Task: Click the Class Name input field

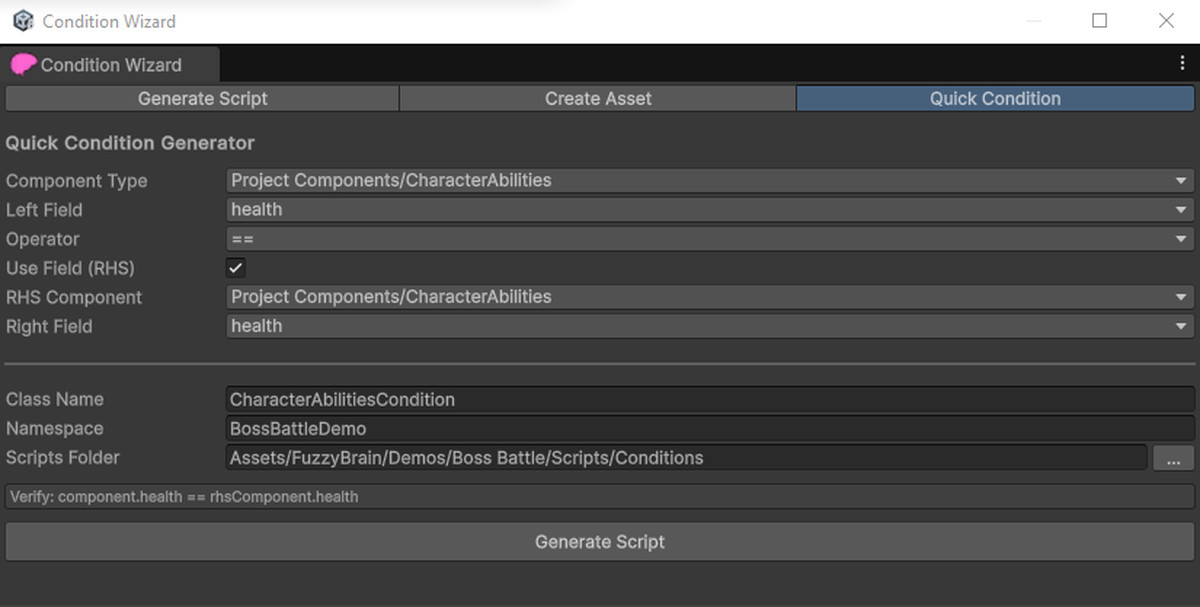Action: pos(710,399)
